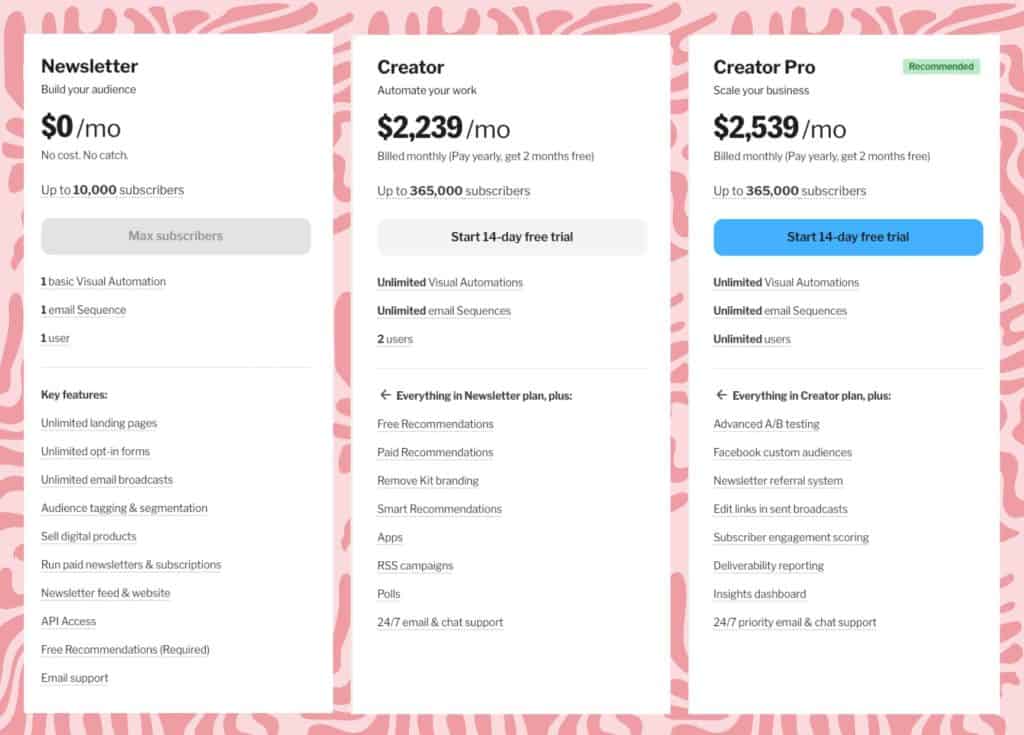Click the left arrow icon beside "Everything in Creator plan"

pyautogui.click(x=721, y=395)
